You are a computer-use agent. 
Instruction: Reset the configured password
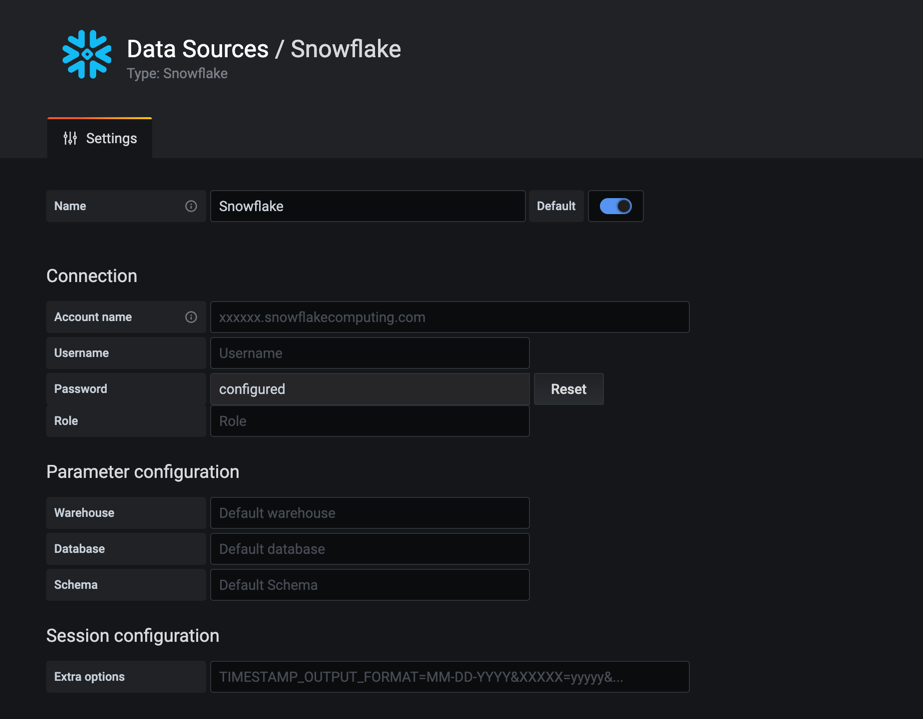point(568,389)
